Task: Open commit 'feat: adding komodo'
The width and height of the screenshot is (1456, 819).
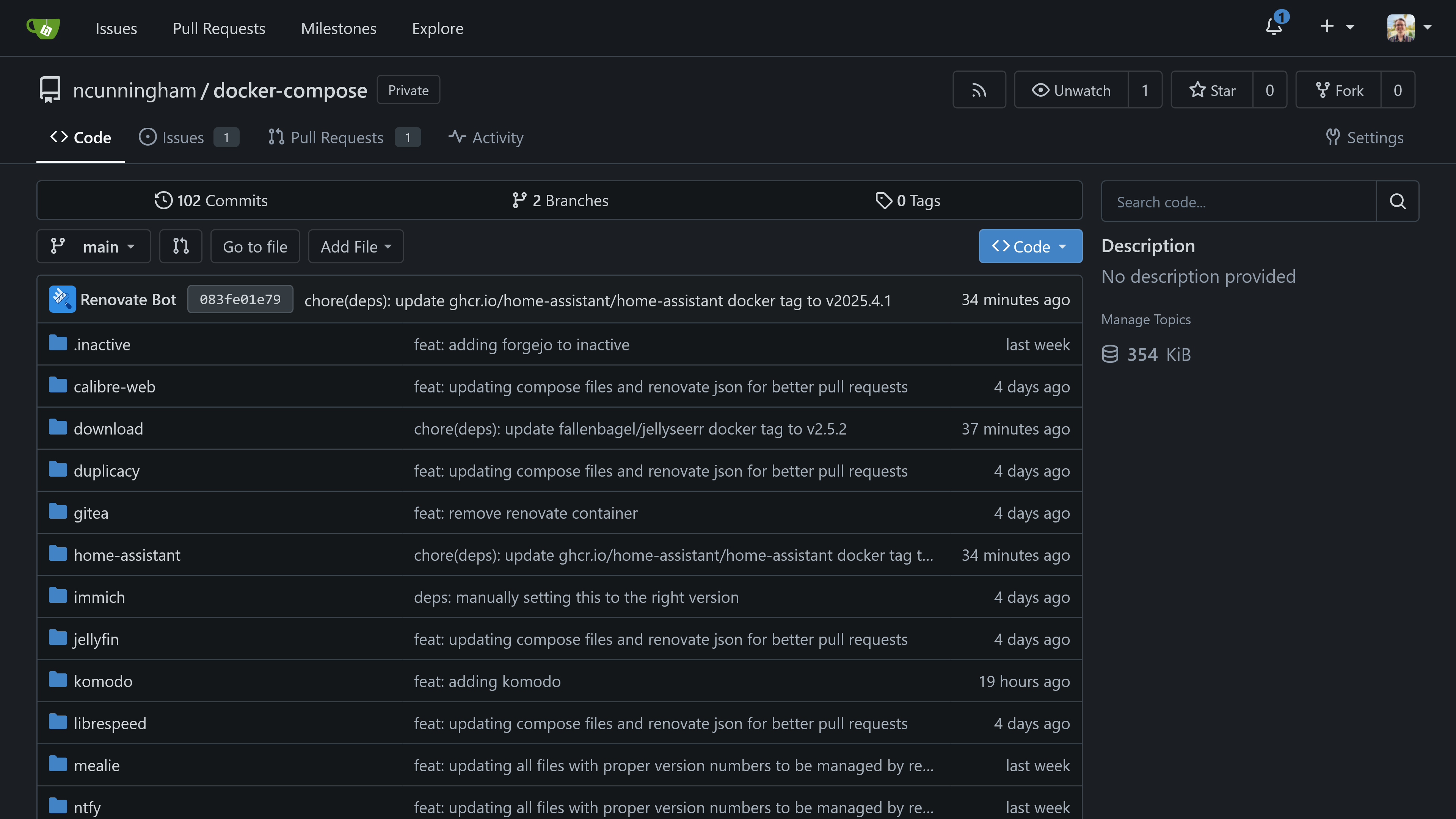Action: [486, 681]
